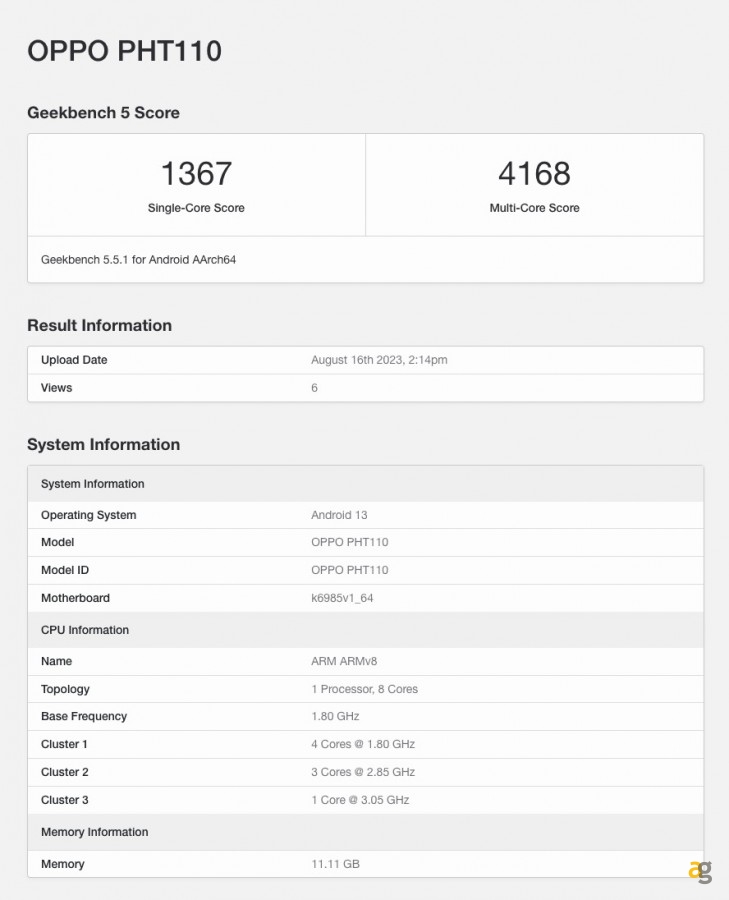Click the CPU Information table header
The height and width of the screenshot is (900, 729).
85,630
